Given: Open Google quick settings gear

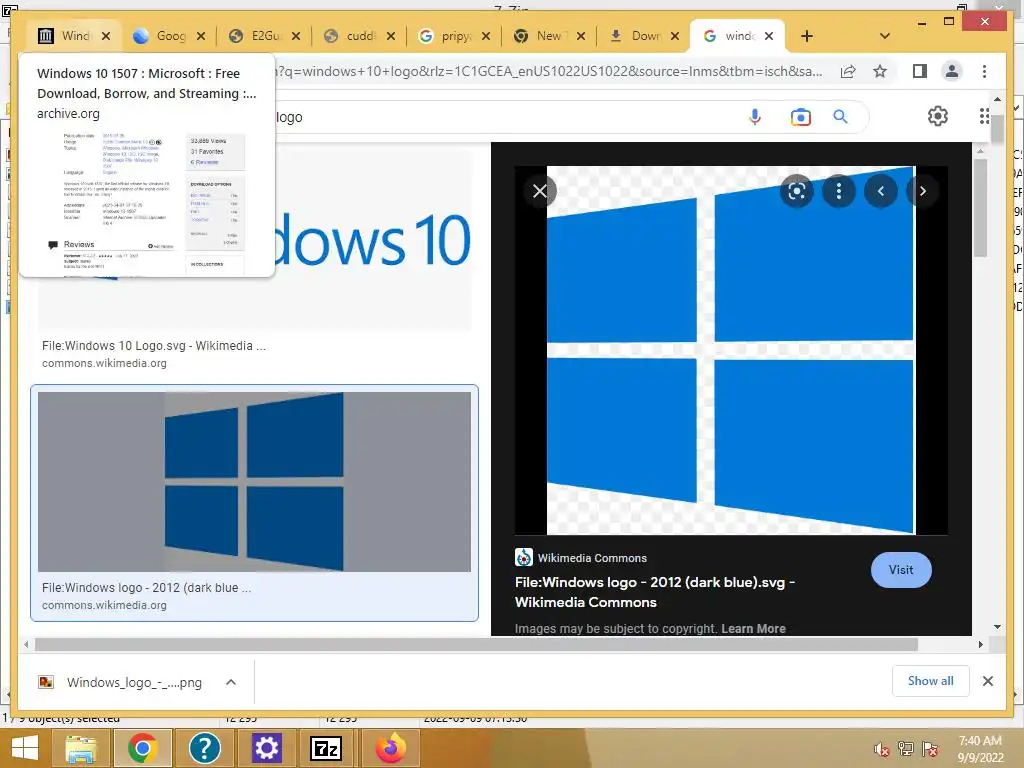Looking at the screenshot, I should pos(938,116).
